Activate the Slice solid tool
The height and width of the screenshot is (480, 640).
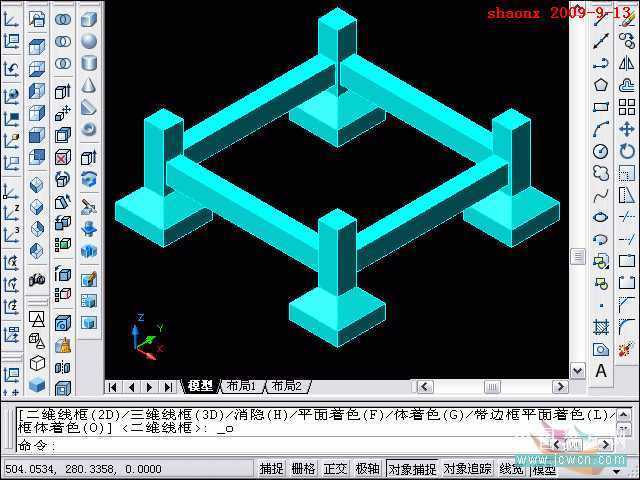[89, 207]
